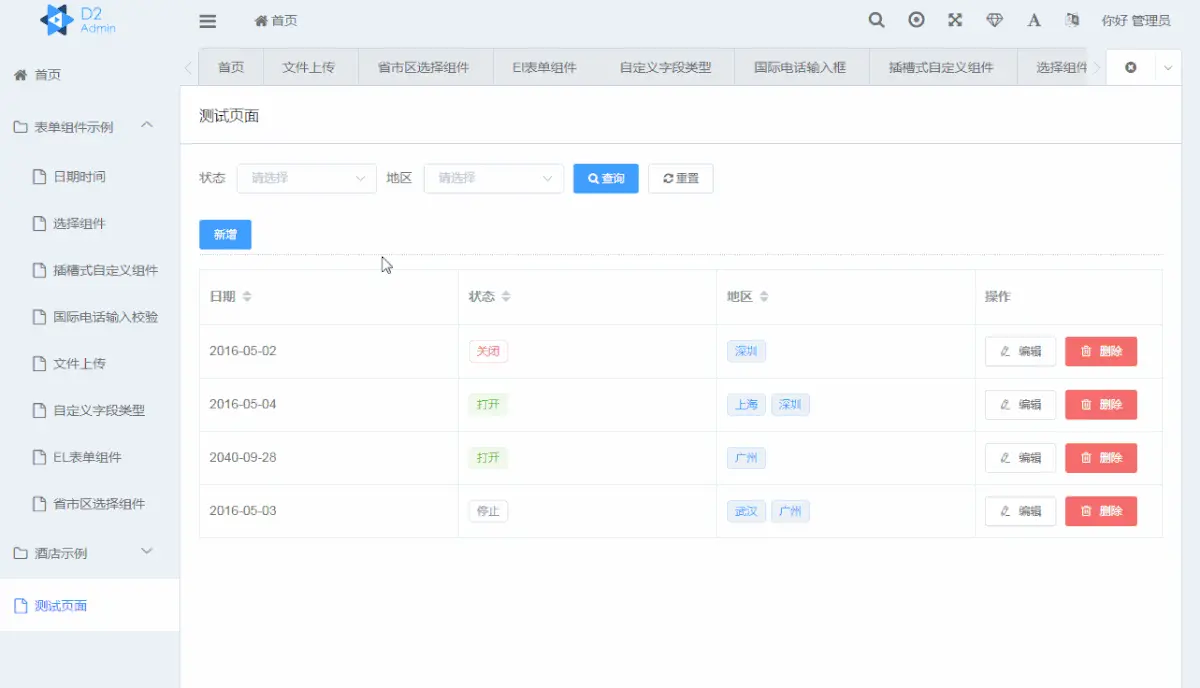Viewport: 1200px width, 688px height.
Task: Click the D2 Admin logo
Action: [79, 20]
